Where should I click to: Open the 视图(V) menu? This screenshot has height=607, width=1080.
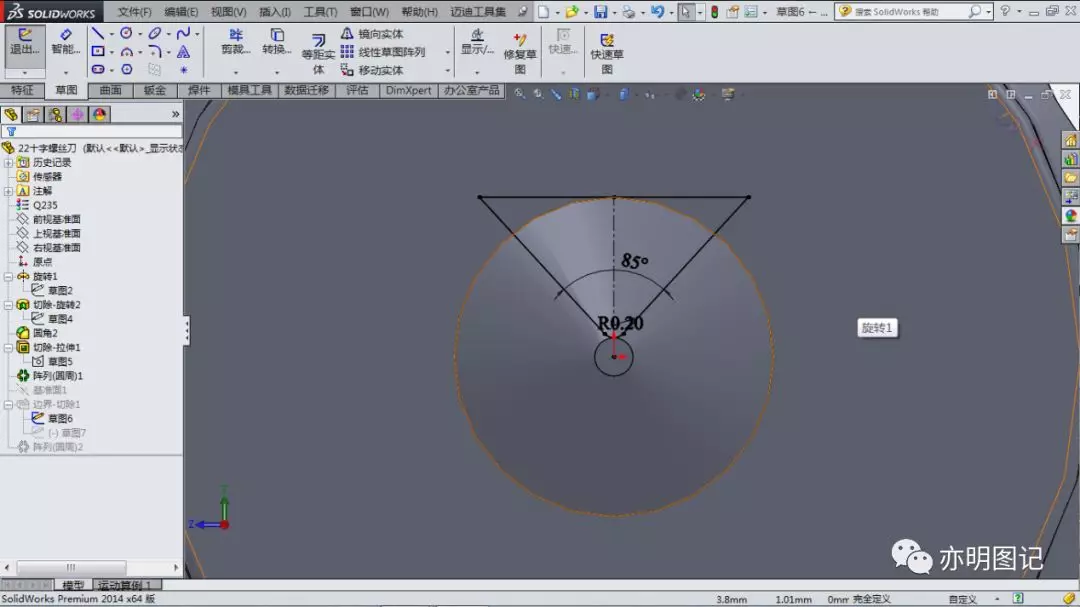coord(229,12)
